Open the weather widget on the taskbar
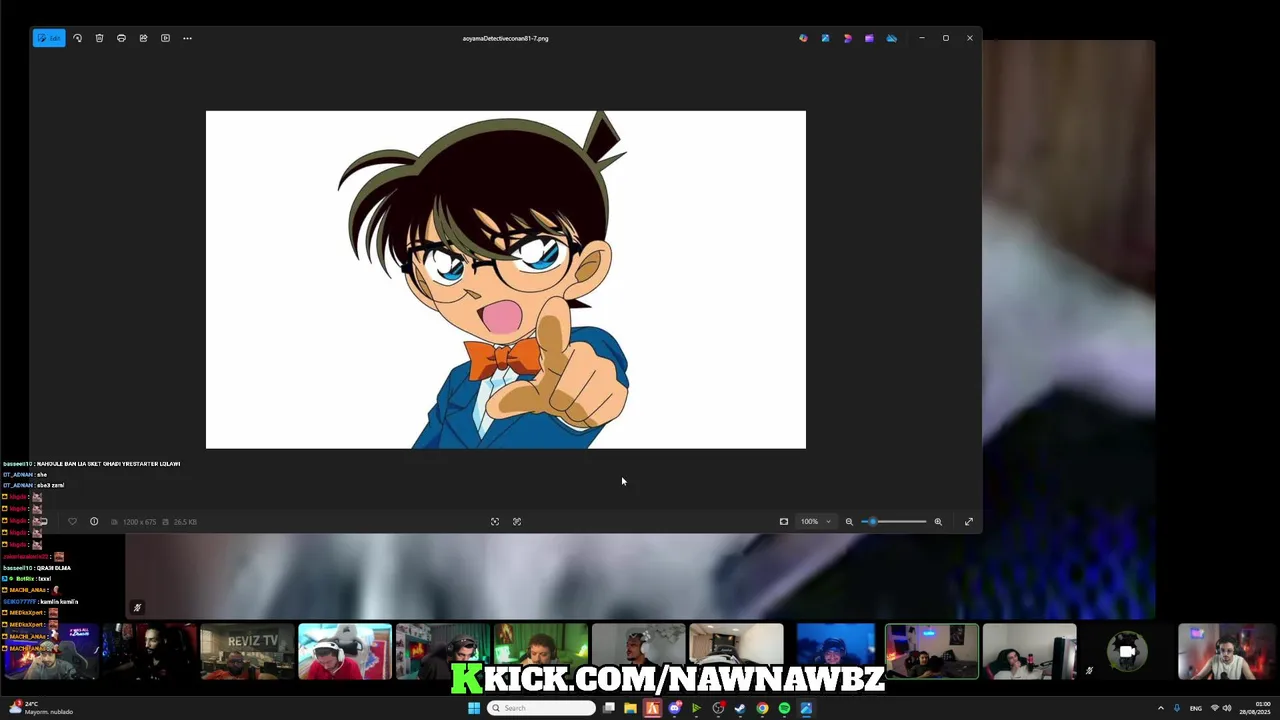The image size is (1280, 720). coord(40,708)
